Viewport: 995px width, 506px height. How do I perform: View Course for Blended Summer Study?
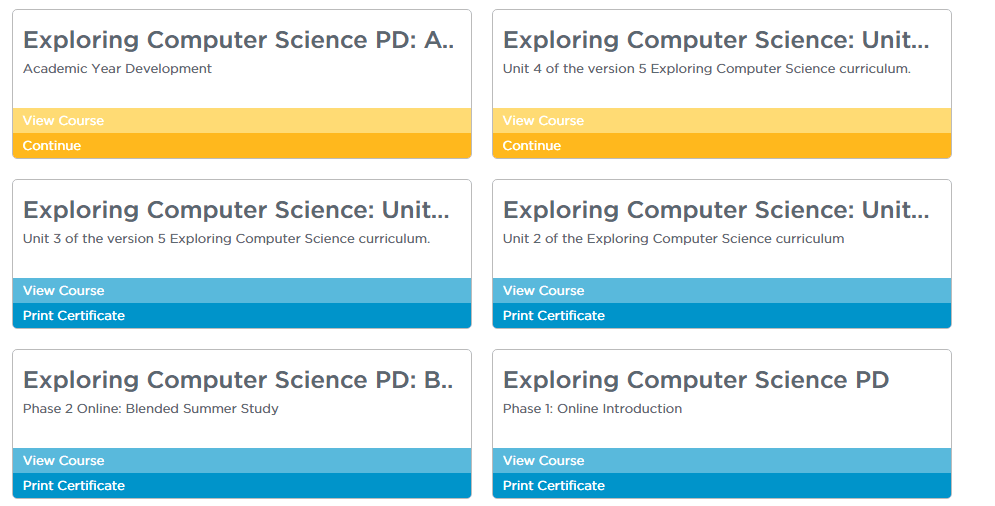point(63,461)
